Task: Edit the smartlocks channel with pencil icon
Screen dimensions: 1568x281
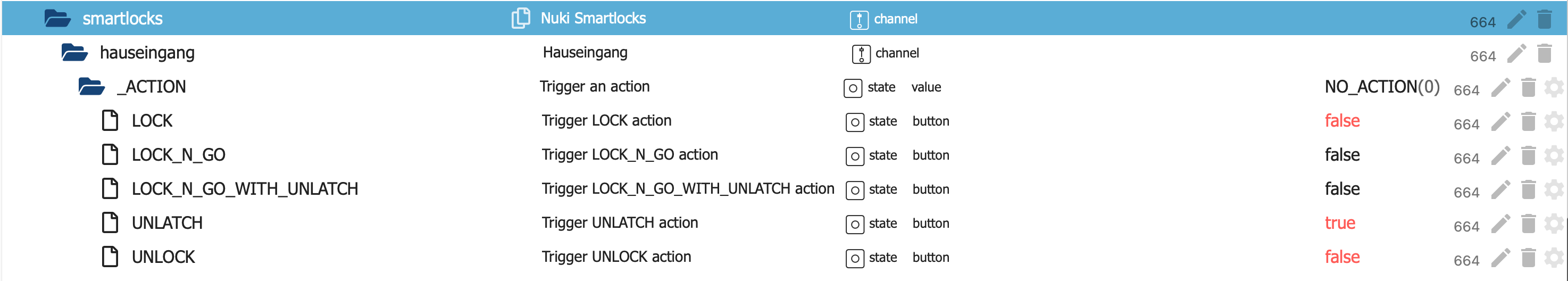Action: [x=1516, y=20]
